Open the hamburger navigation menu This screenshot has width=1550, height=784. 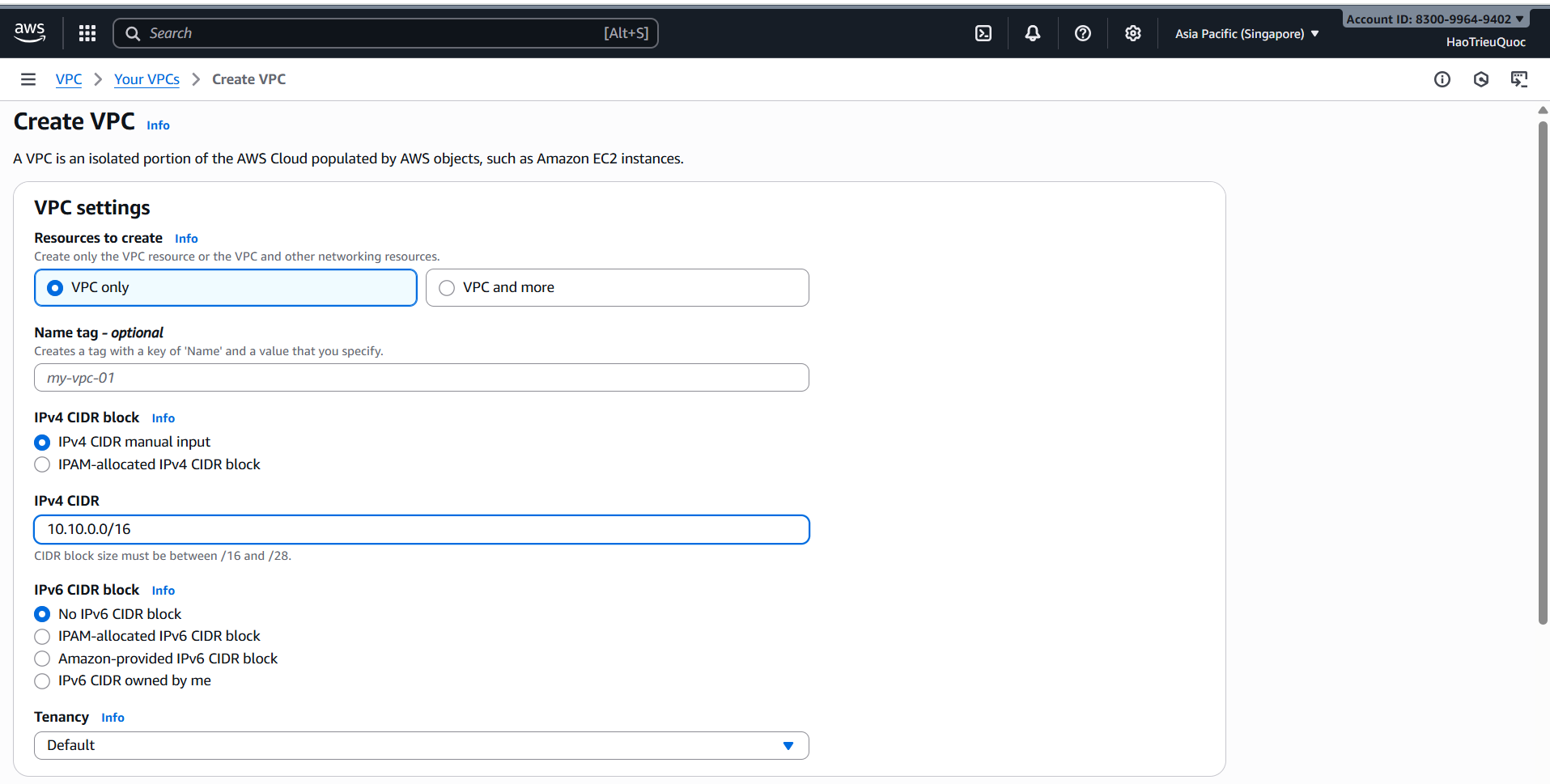click(x=28, y=78)
